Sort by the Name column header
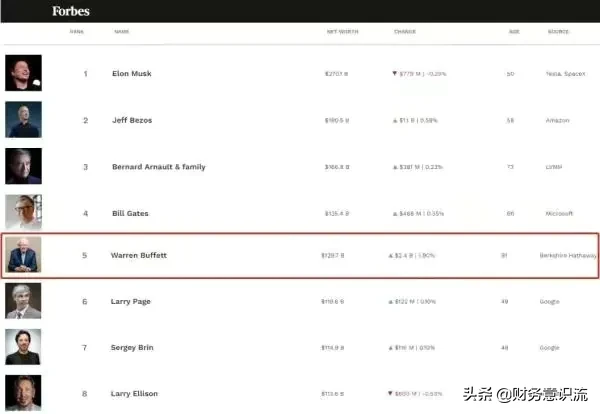600x414 pixels. [x=122, y=31]
